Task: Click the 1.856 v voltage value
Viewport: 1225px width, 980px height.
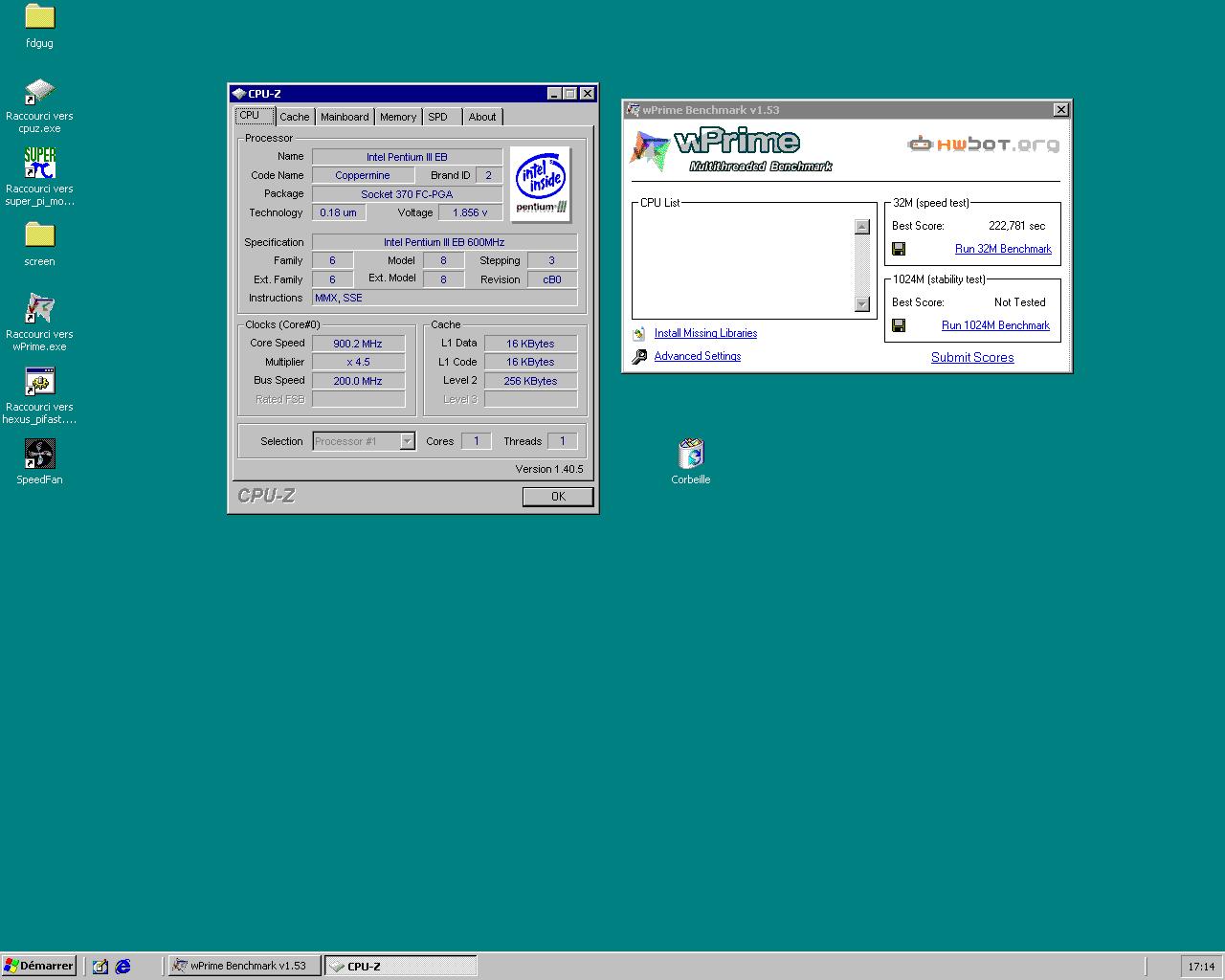Action: coord(470,212)
